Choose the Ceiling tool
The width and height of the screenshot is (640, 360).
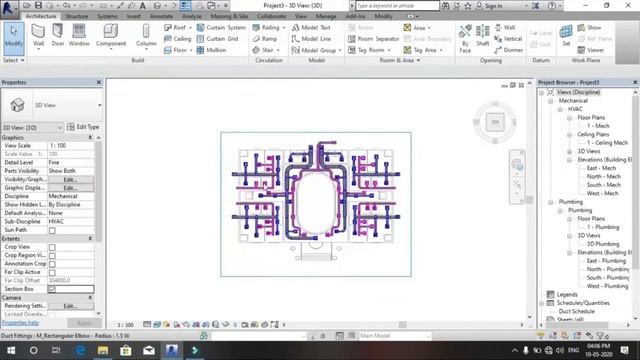point(178,39)
